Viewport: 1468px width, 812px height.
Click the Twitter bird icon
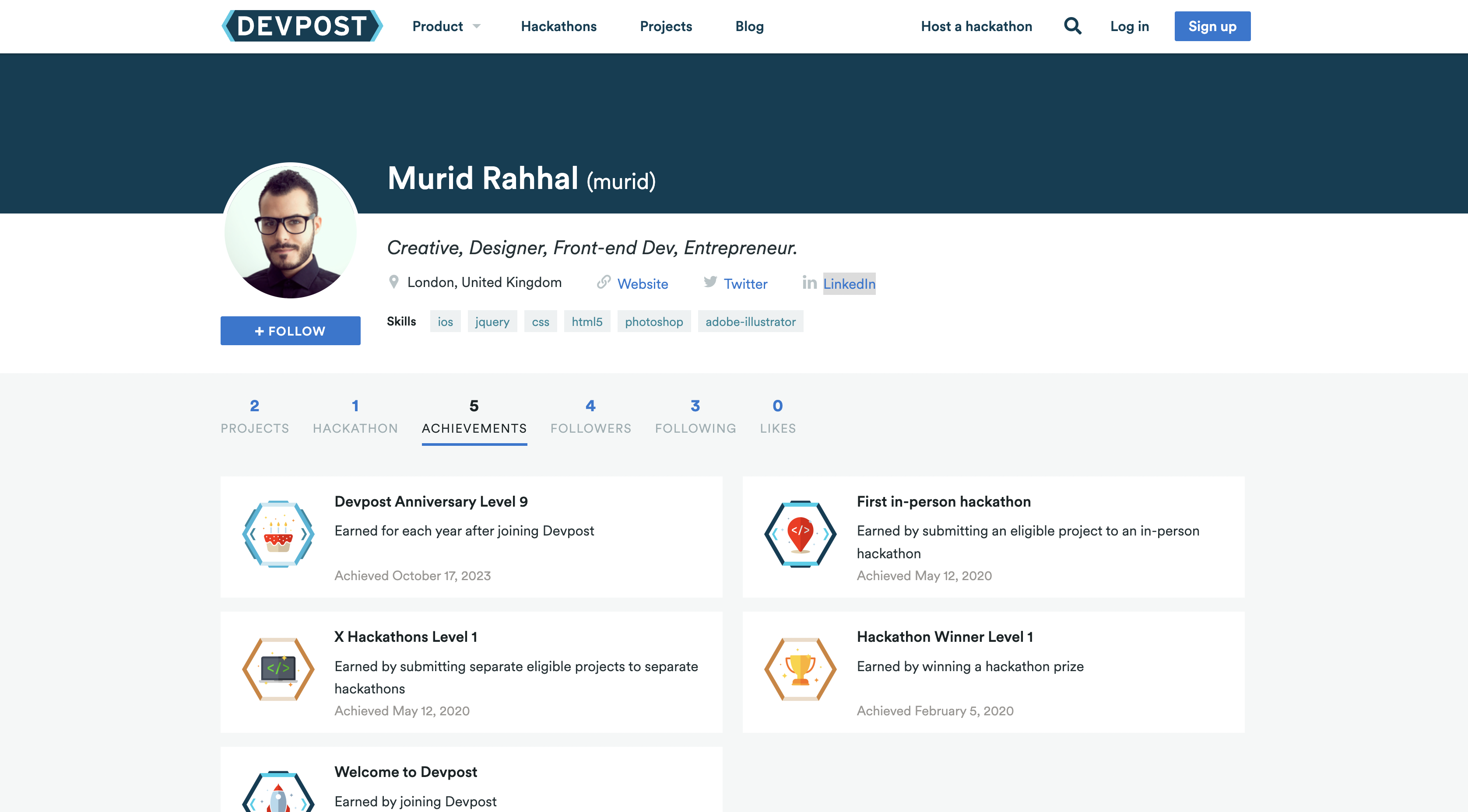pyautogui.click(x=710, y=282)
